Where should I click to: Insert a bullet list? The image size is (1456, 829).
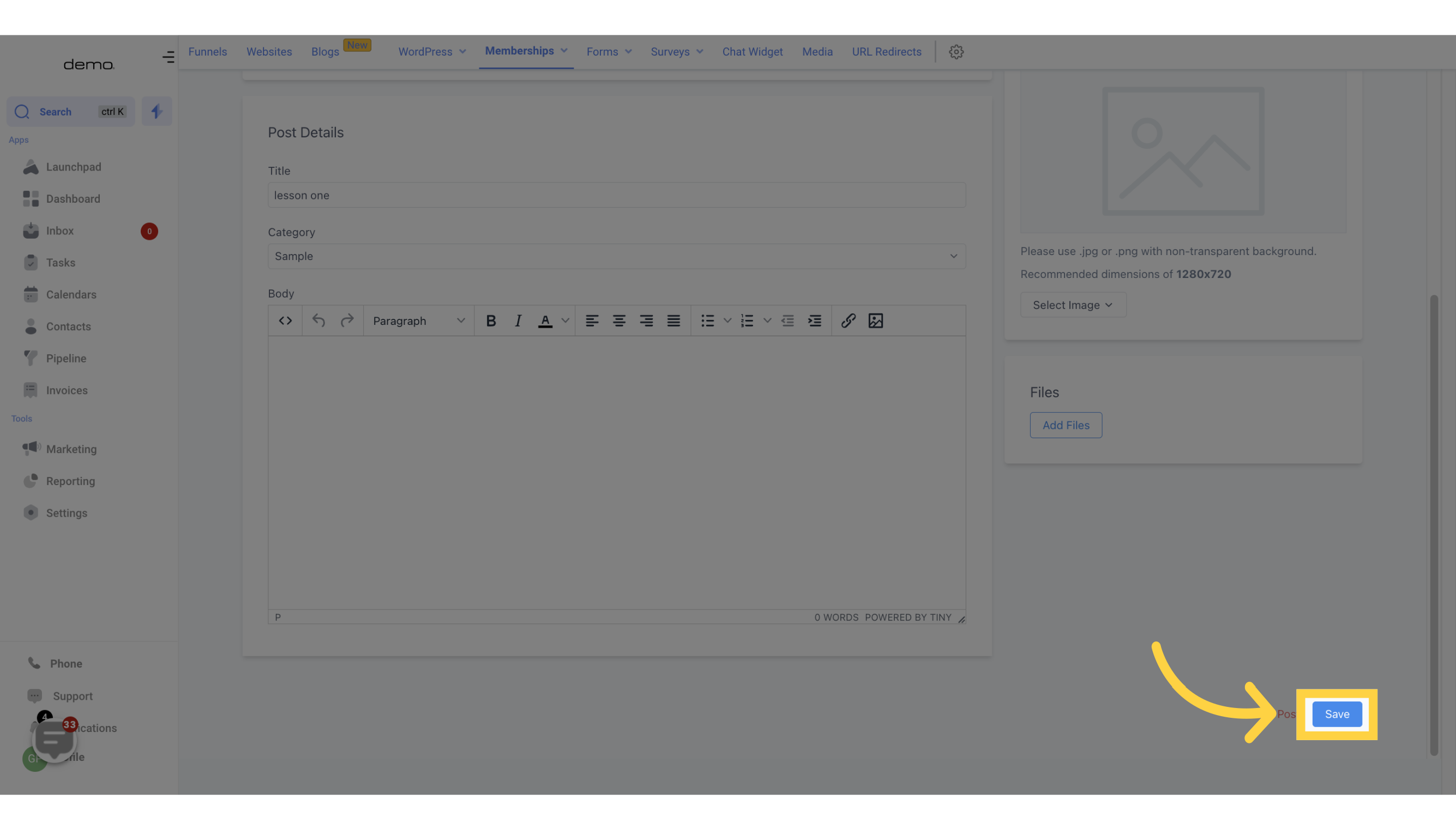point(707,320)
